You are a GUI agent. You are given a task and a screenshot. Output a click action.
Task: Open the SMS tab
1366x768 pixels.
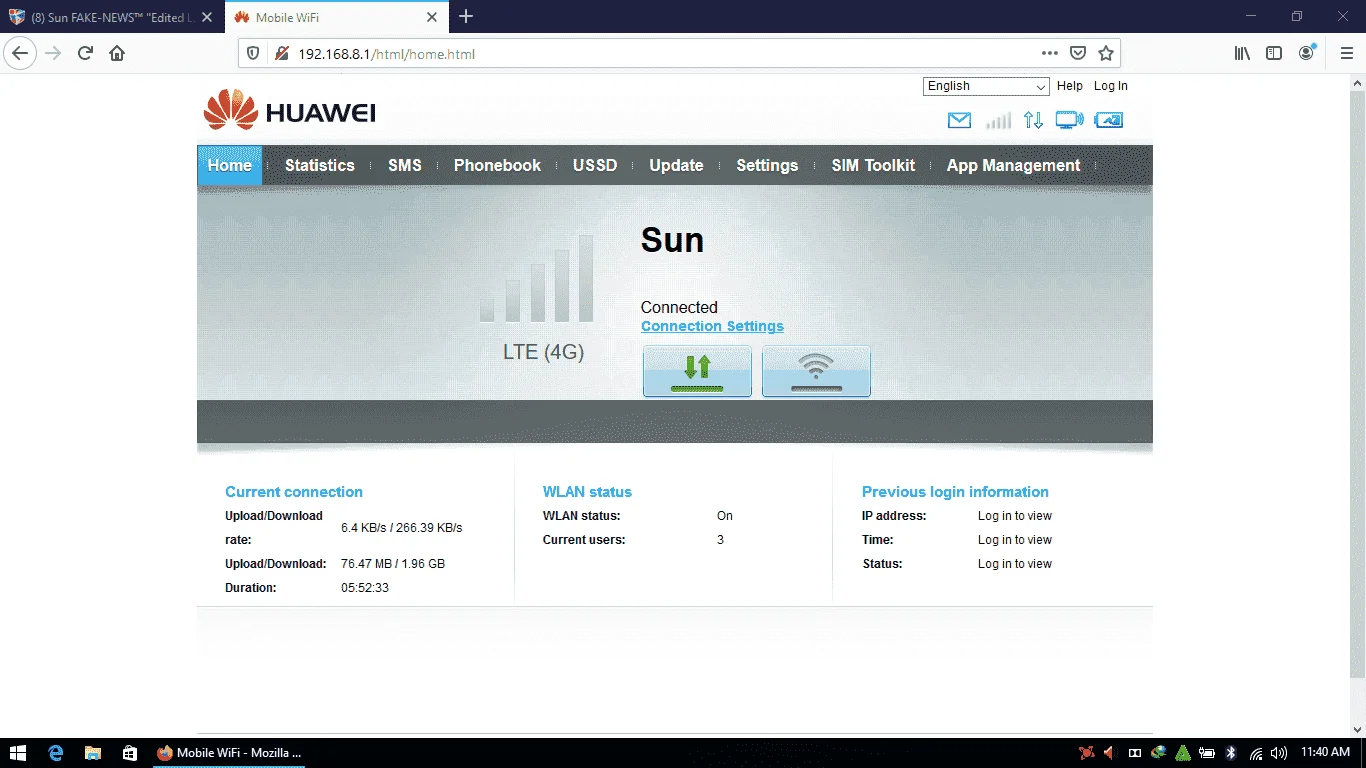point(405,165)
